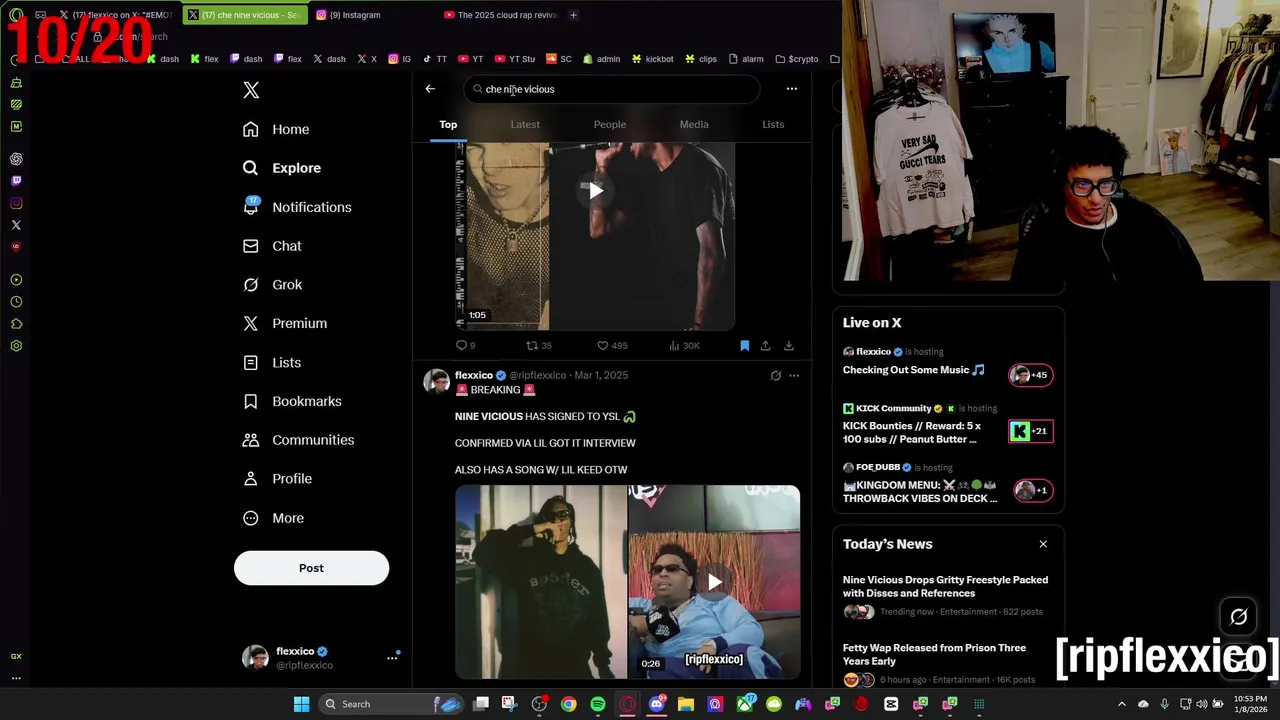
Task: Open Explore in the sidebar
Action: click(x=283, y=168)
